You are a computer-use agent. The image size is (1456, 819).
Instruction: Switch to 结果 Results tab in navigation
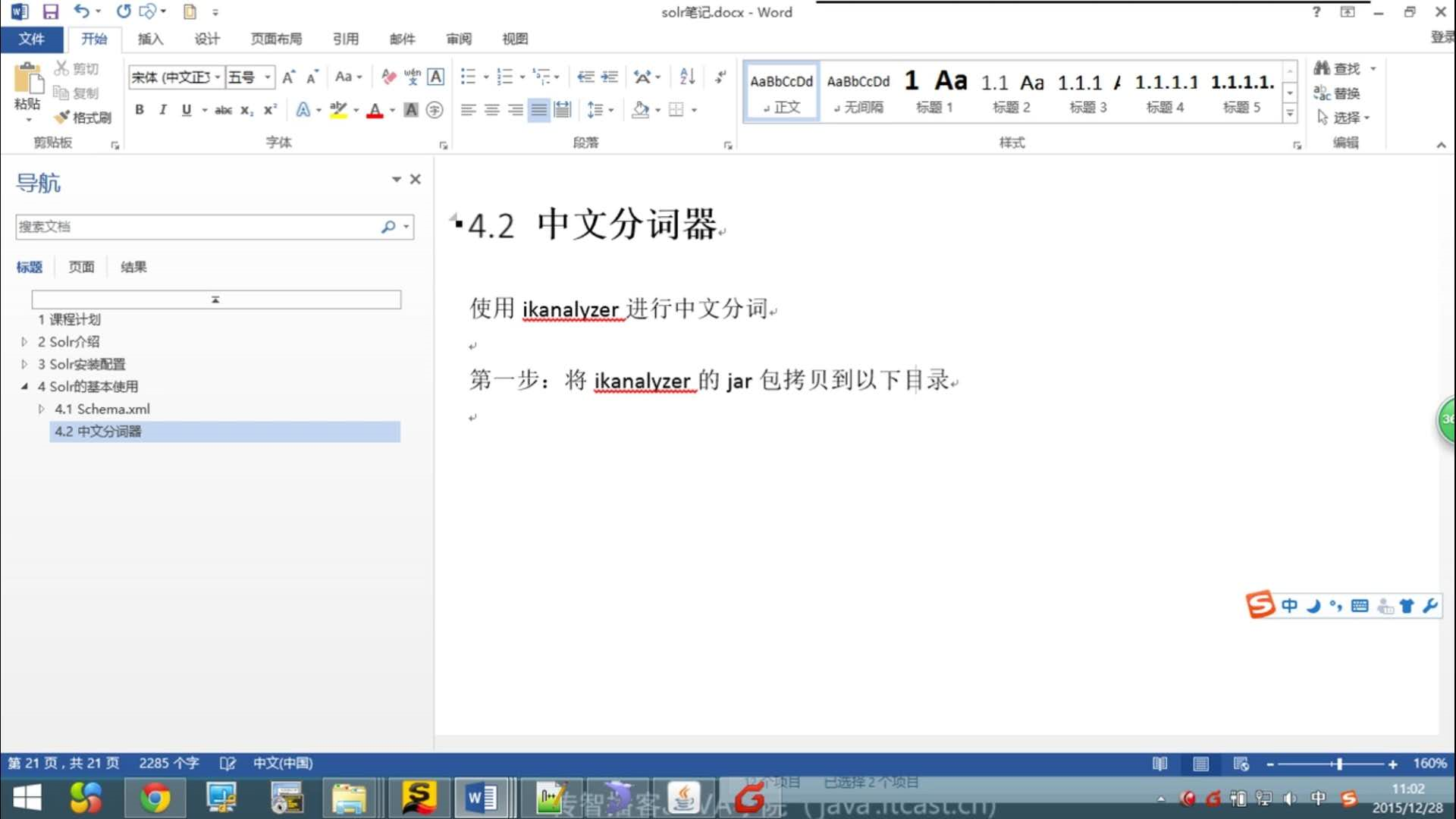pyautogui.click(x=133, y=267)
